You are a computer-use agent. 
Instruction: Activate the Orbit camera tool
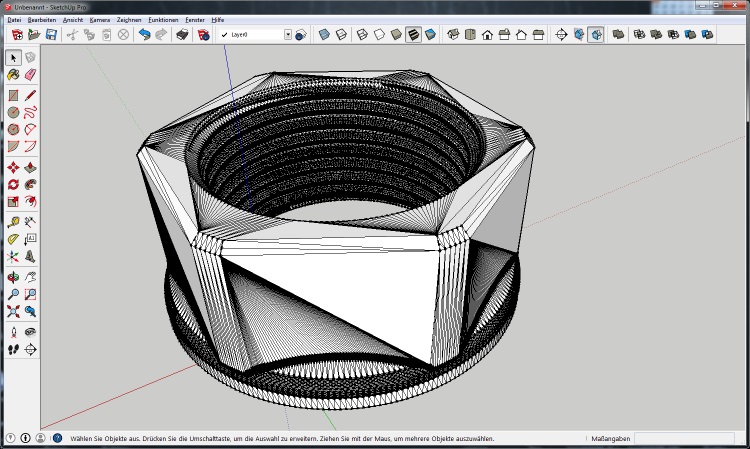click(x=13, y=276)
